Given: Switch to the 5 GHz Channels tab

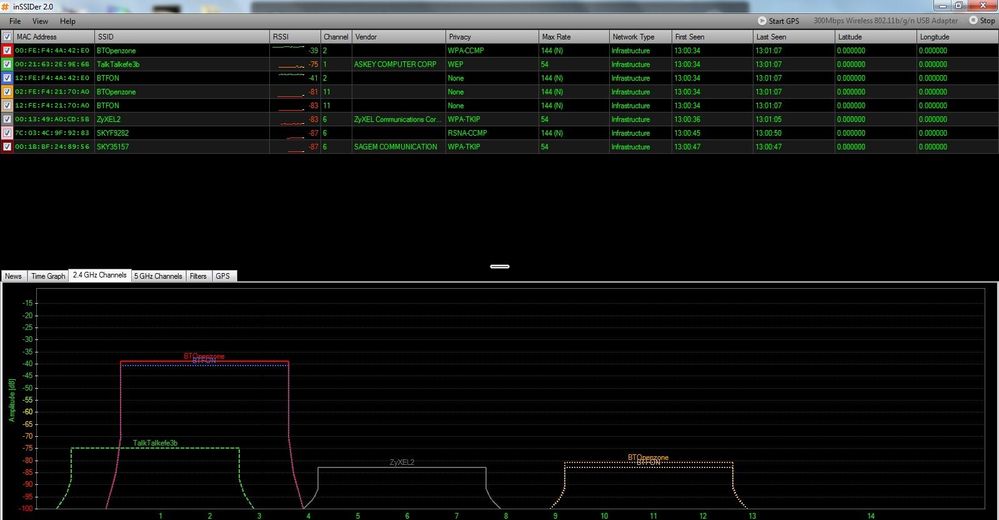Looking at the screenshot, I should pyautogui.click(x=158, y=276).
